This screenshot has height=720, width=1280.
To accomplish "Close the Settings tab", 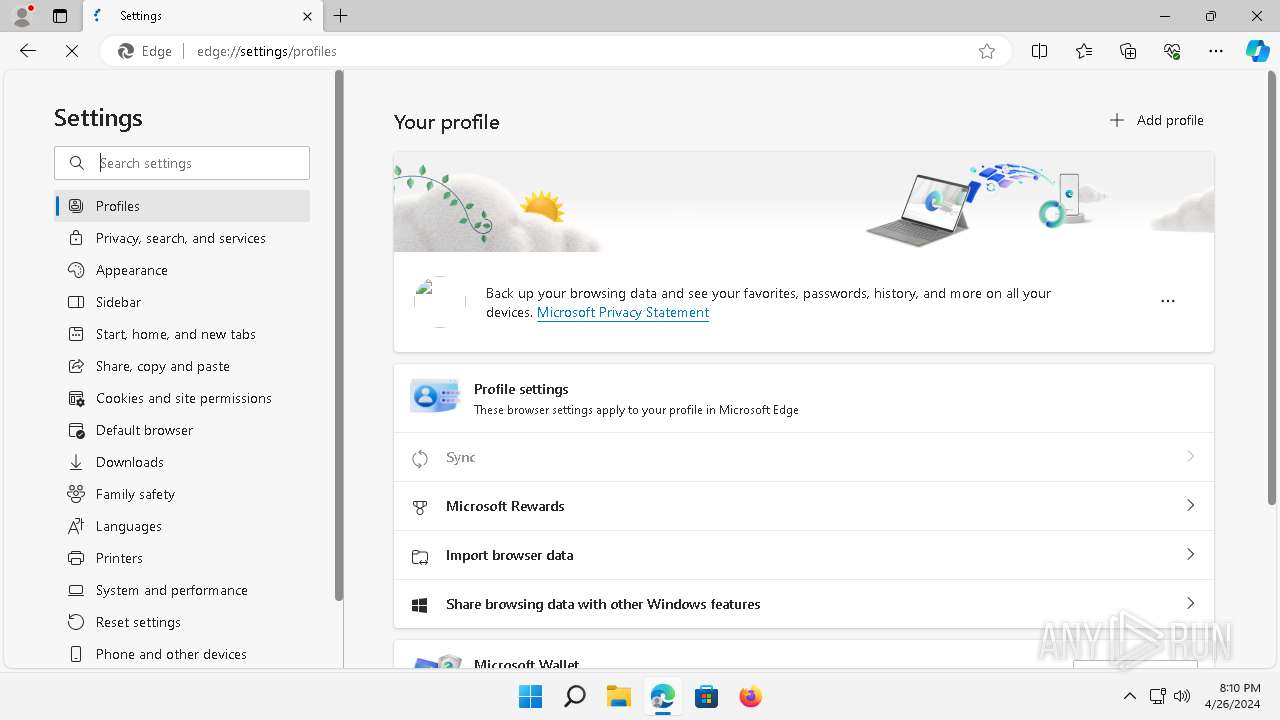I will click(x=307, y=16).
